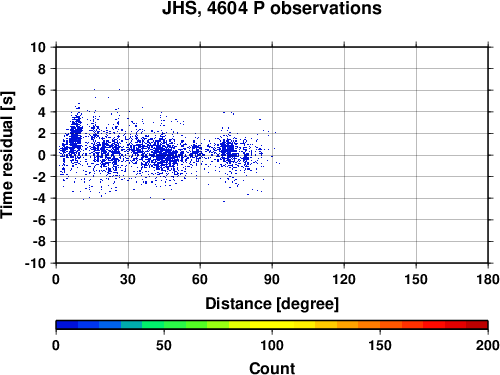The image size is (500, 375).
Task: Click the y-axis tick label -10
Action: tap(35, 263)
